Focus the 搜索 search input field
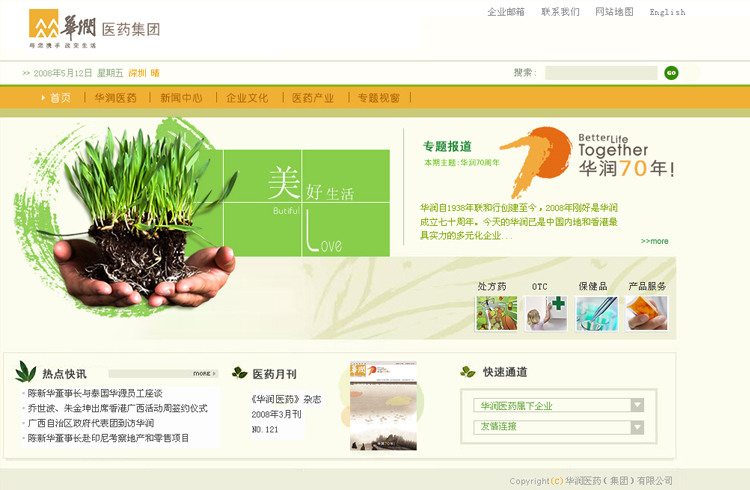The height and width of the screenshot is (490, 750). [x=601, y=73]
